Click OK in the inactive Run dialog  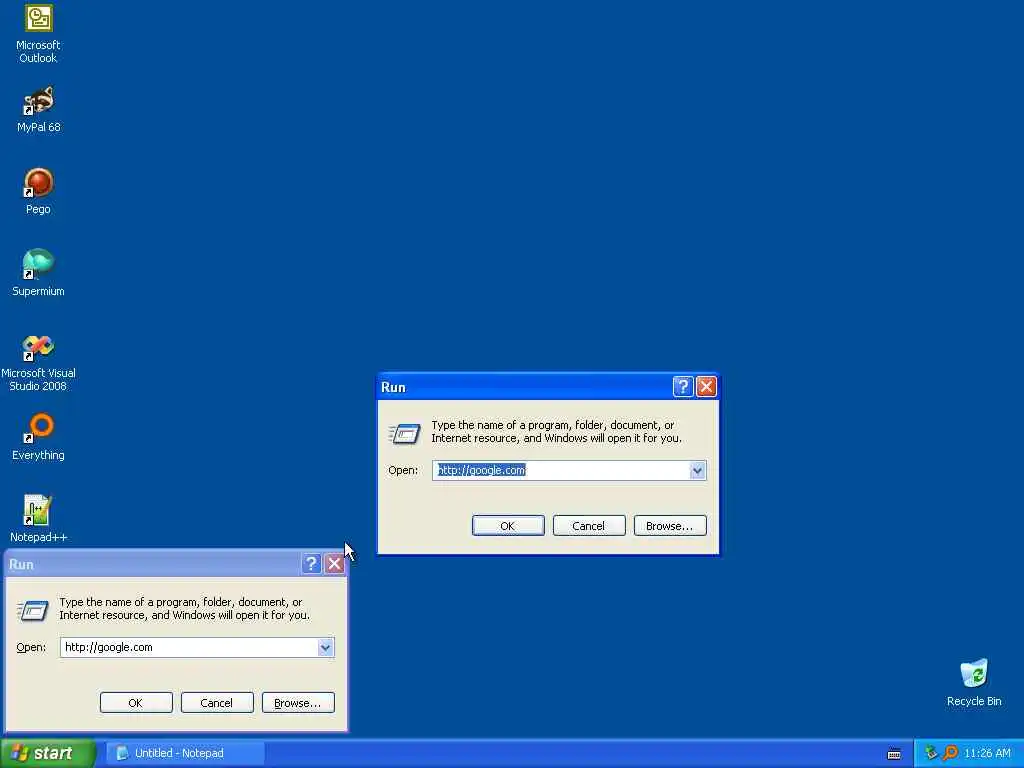[x=136, y=703]
